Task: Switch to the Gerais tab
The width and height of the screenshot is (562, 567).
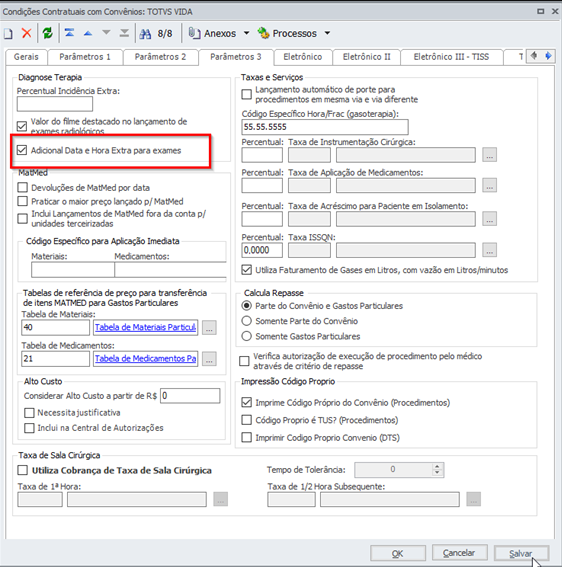Action: (x=26, y=57)
